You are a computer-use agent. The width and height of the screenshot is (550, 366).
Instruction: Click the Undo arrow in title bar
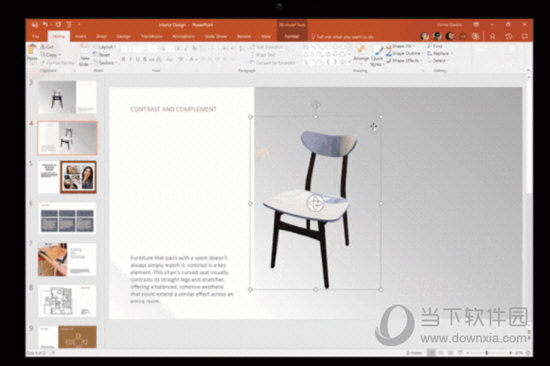[x=45, y=25]
